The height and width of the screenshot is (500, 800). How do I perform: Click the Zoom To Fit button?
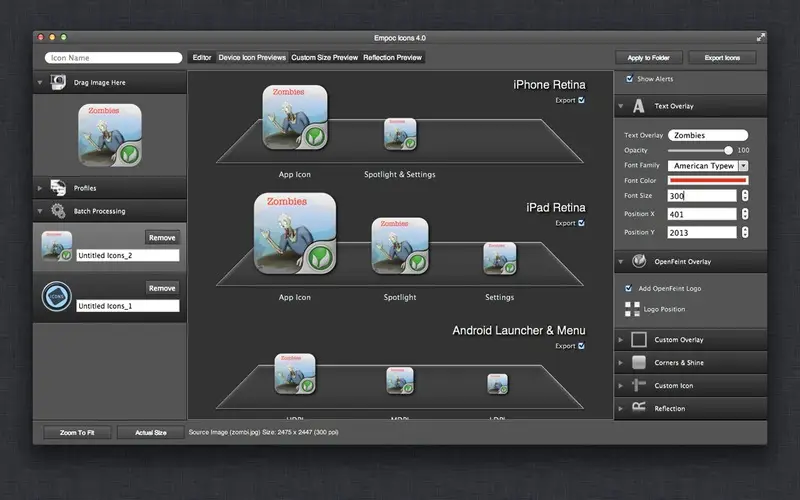coord(77,432)
